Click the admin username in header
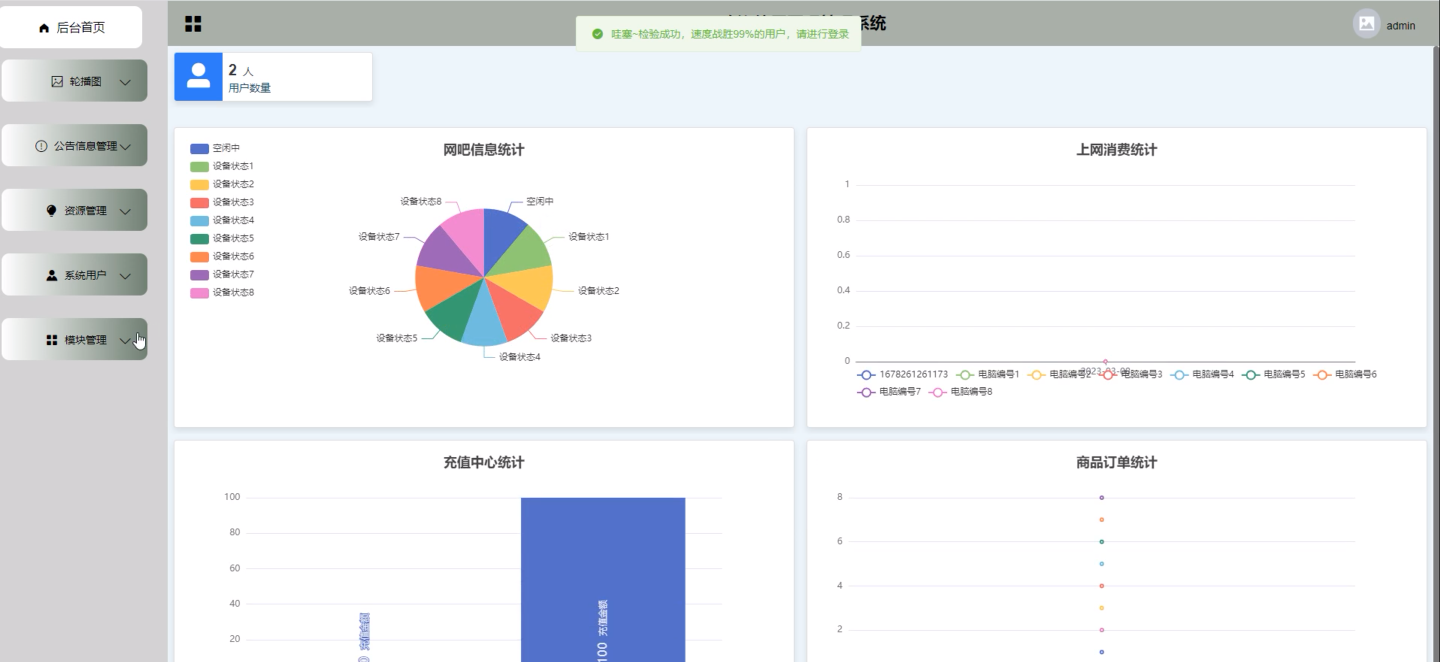This screenshot has height=662, width=1440. point(1401,26)
